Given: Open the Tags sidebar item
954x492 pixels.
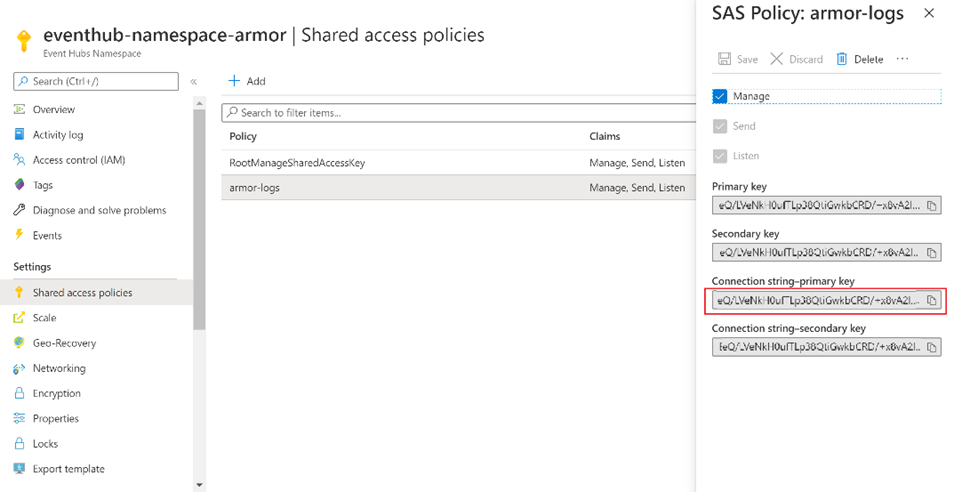Looking at the screenshot, I should 42,185.
